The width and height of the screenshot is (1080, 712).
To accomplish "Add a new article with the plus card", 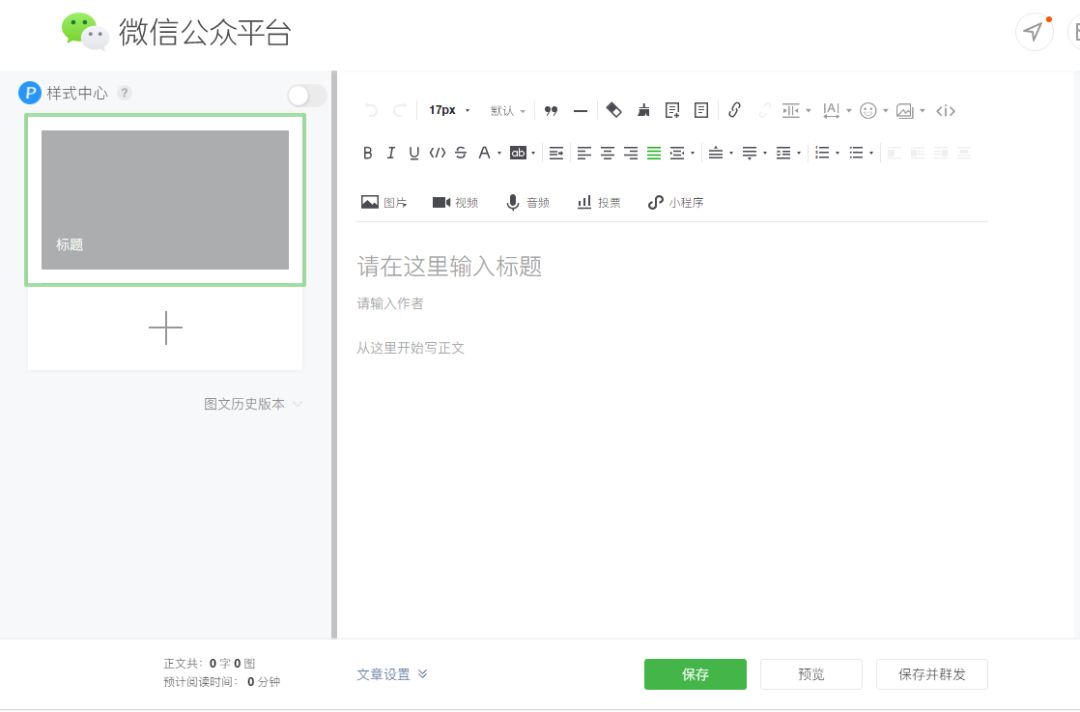I will (165, 328).
